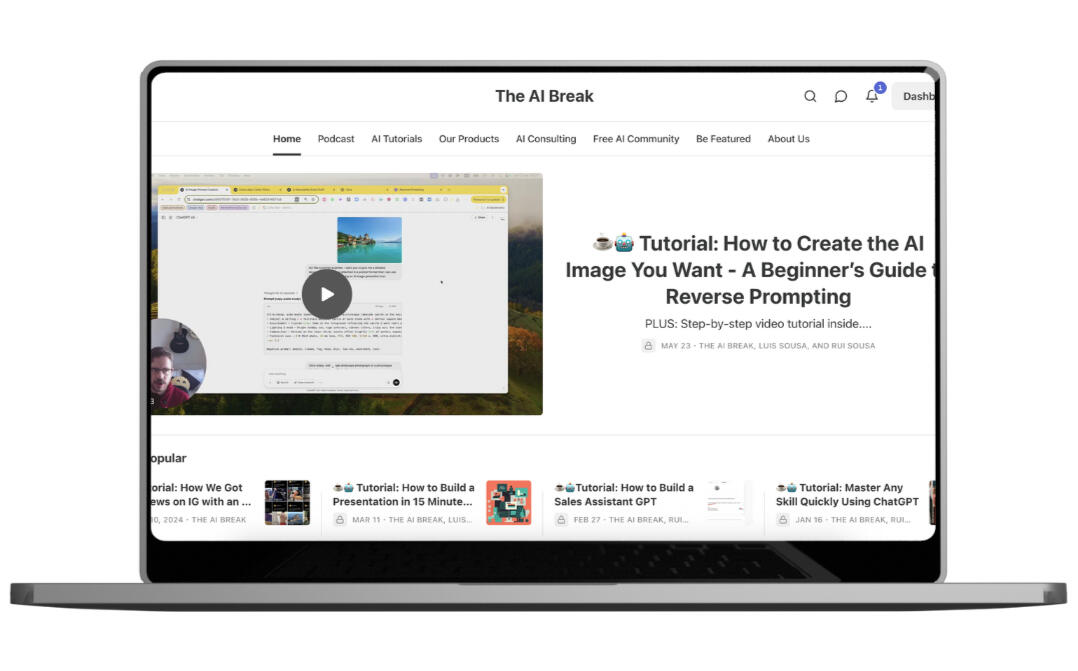The width and height of the screenshot is (1078, 671).
Task: Click the Dashboard button
Action: tap(916, 97)
